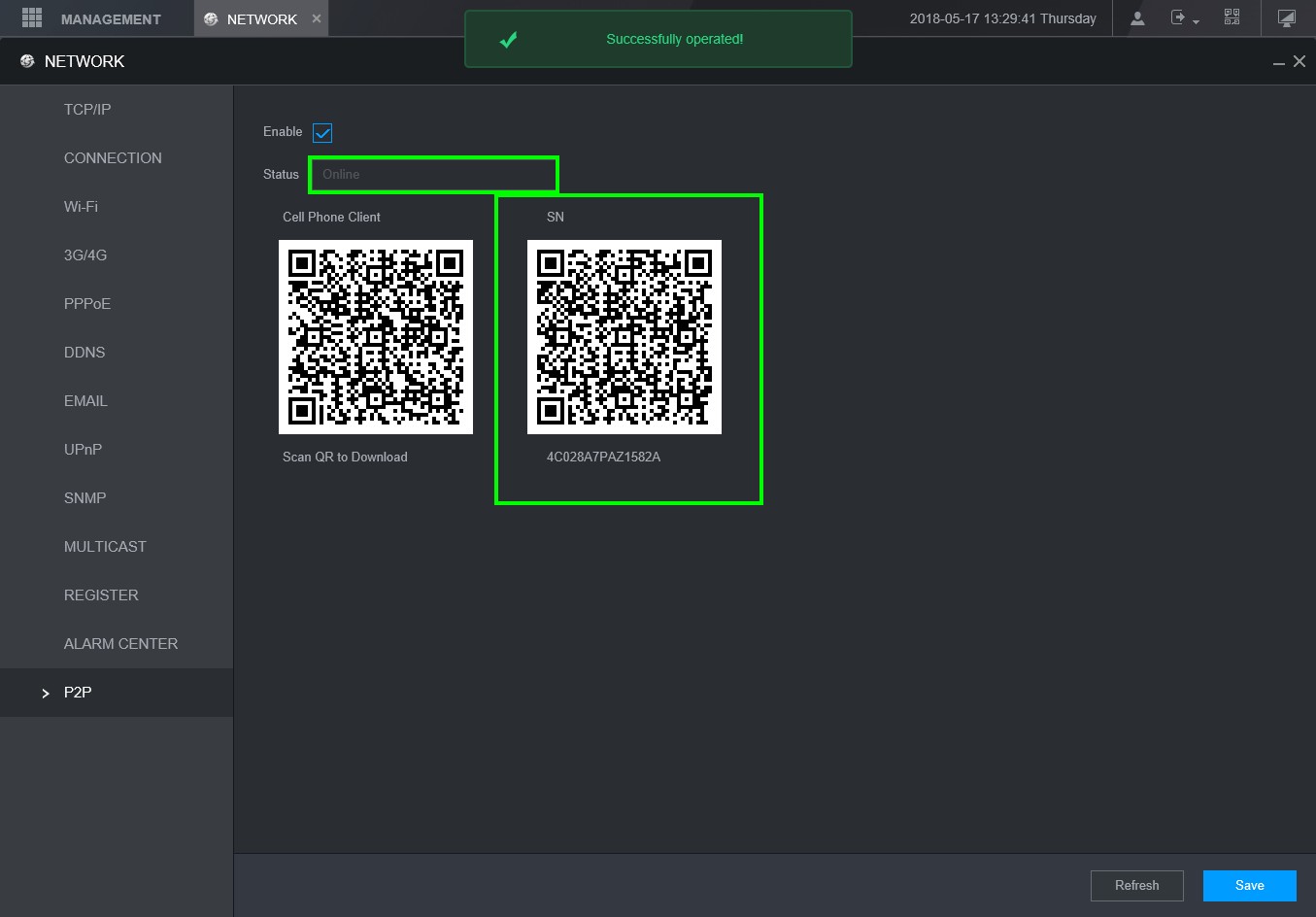Expand the P2P sidebar arrow
This screenshot has height=917, width=1316.
point(46,693)
